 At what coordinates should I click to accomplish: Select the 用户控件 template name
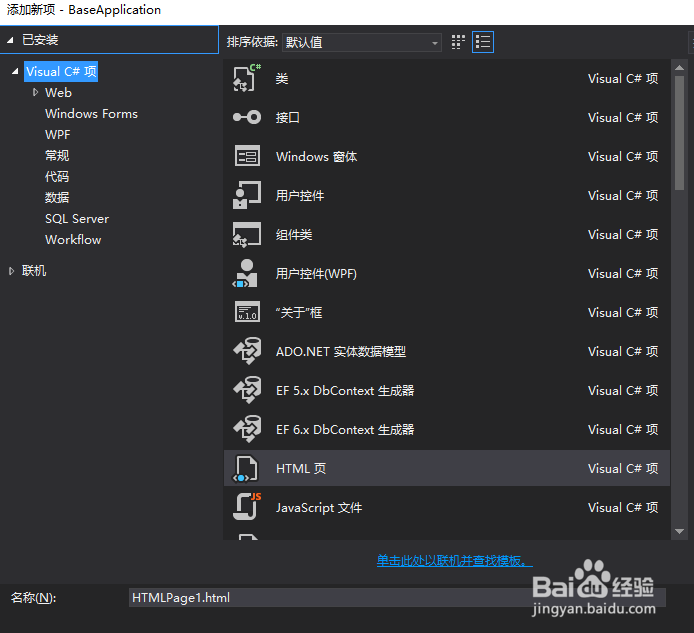click(x=300, y=195)
